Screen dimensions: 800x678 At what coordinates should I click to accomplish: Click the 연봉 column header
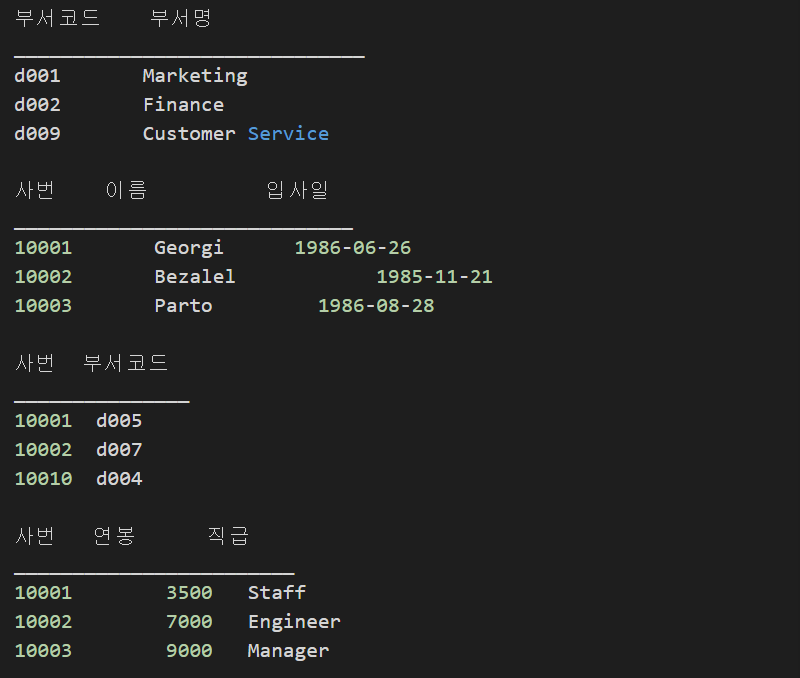tap(114, 536)
